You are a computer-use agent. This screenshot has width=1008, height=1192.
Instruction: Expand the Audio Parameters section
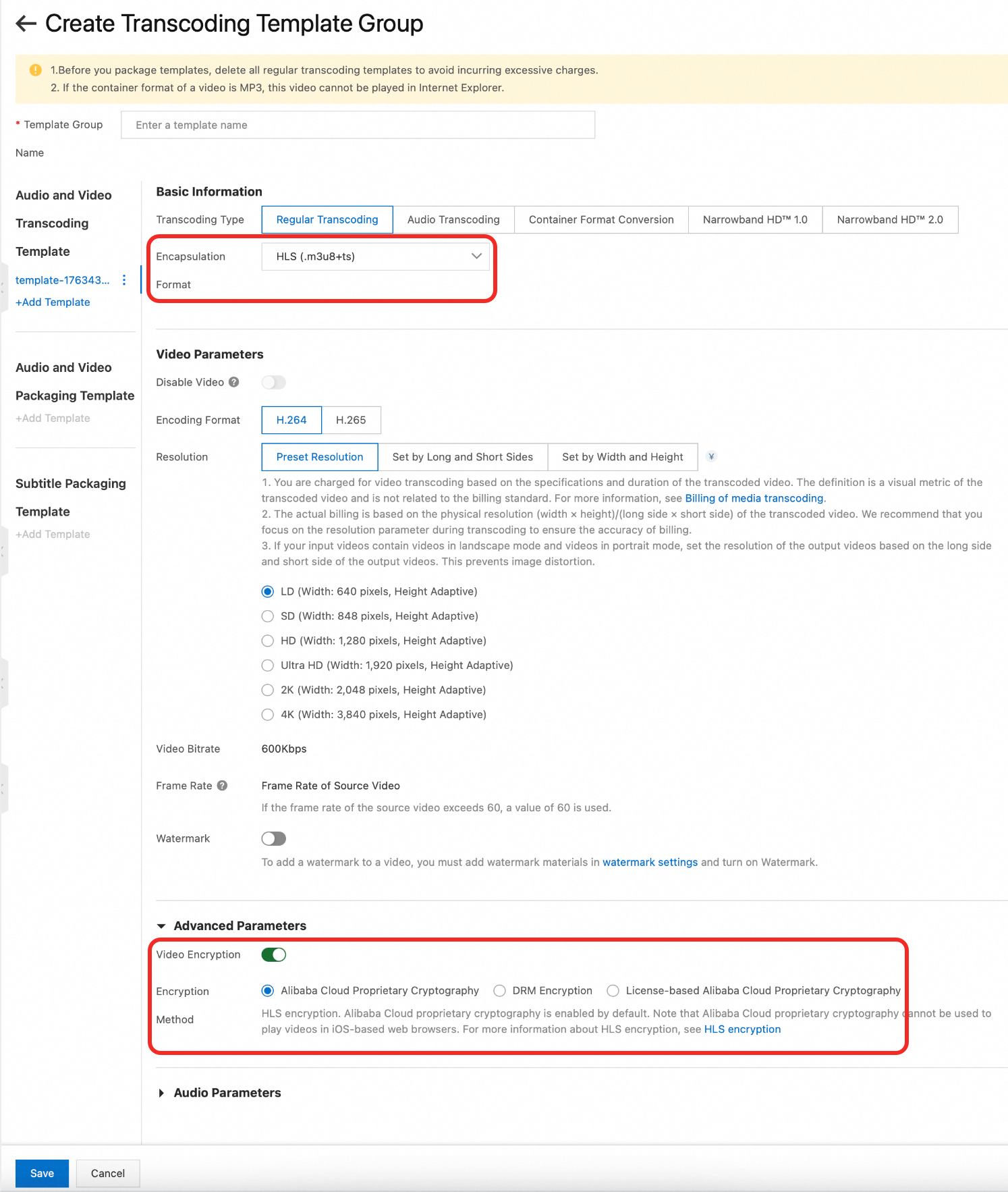click(x=161, y=1093)
